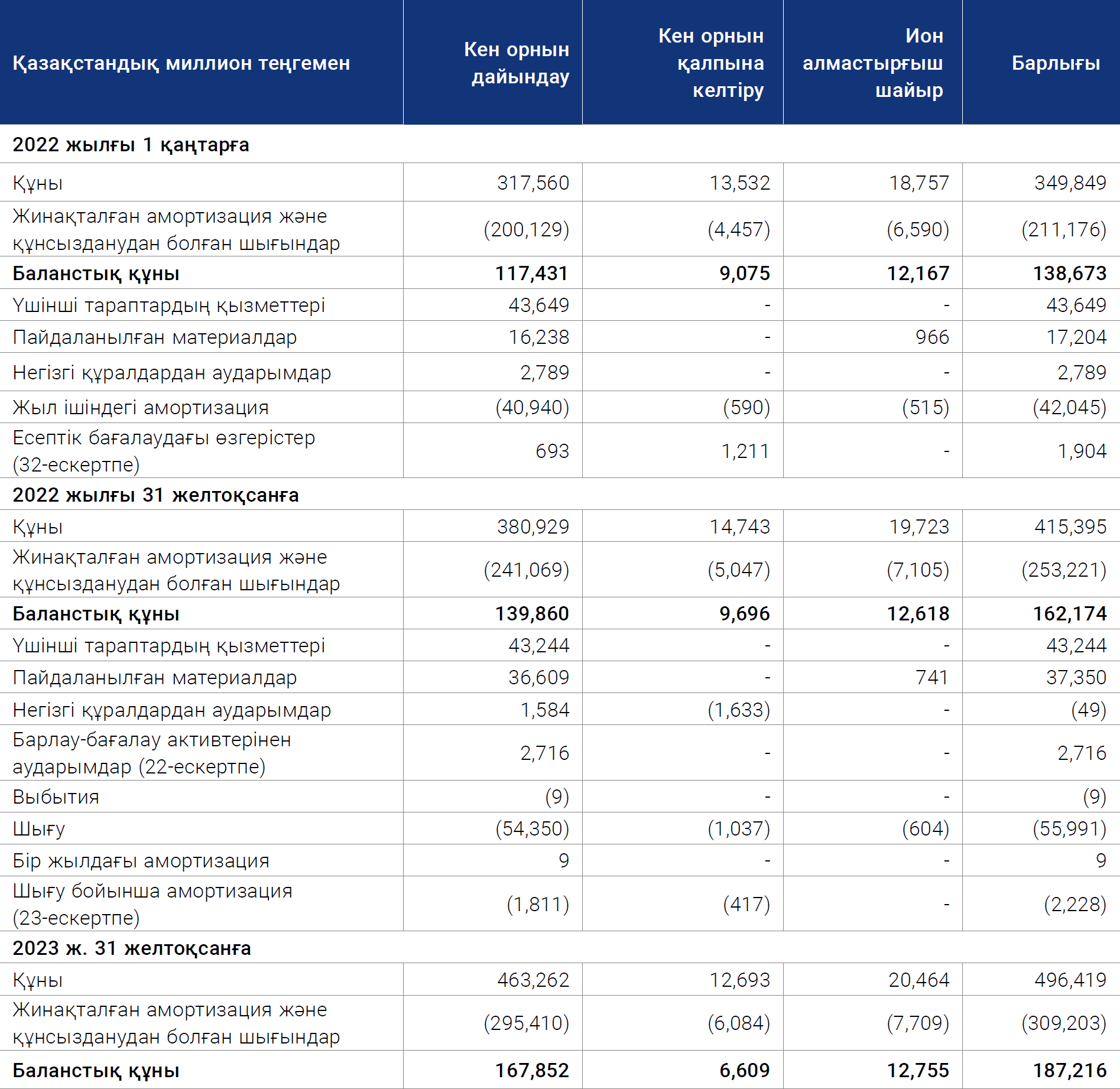Click the bold value 9,696

click(x=744, y=613)
